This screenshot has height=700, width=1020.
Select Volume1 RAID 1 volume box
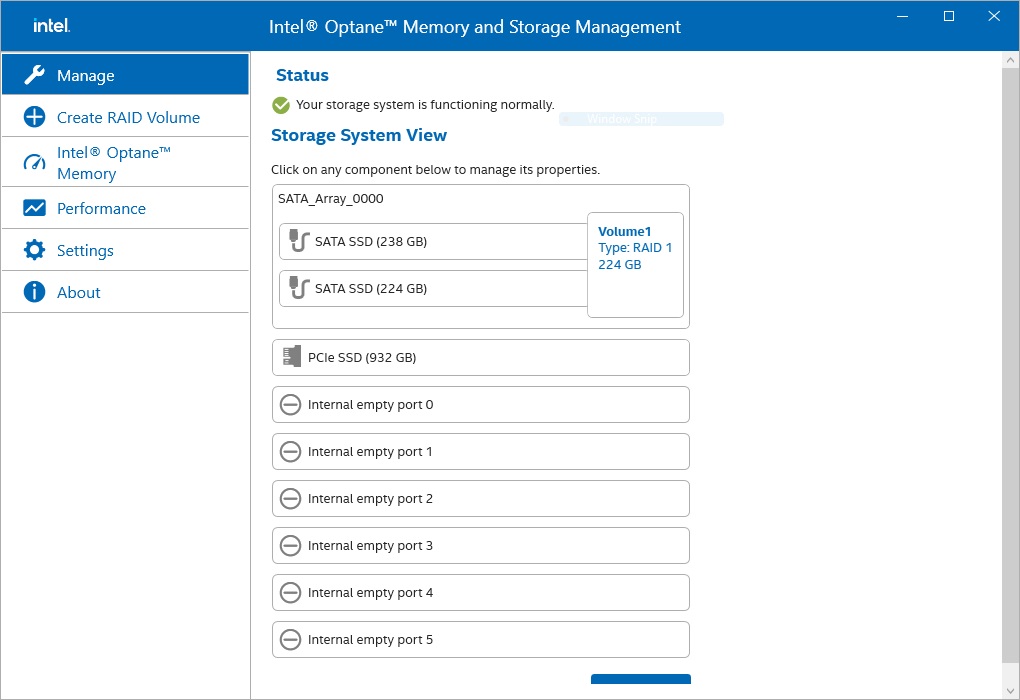coord(635,265)
